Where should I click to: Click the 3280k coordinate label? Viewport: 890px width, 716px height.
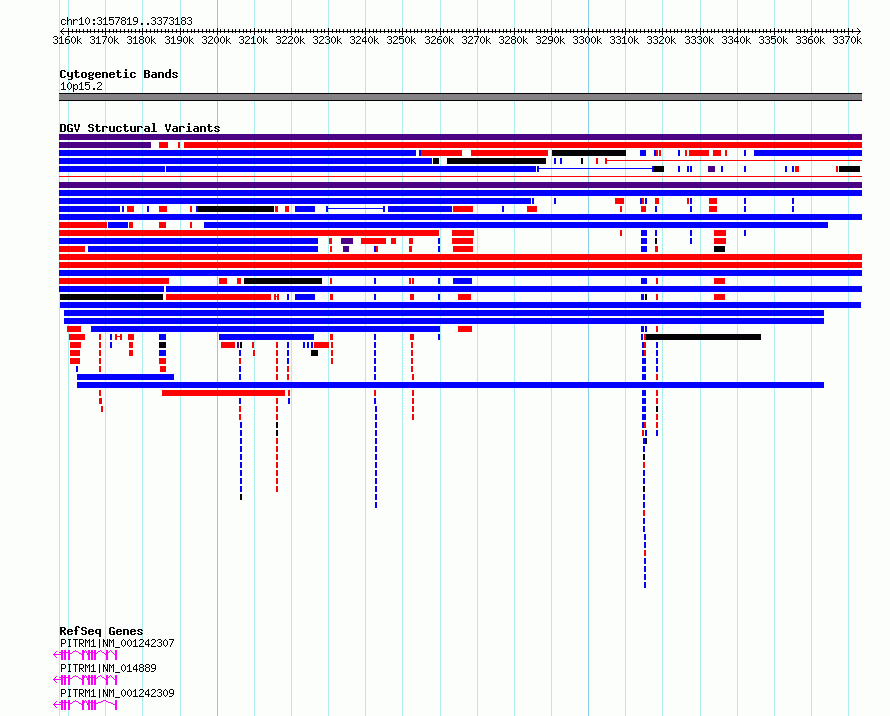[513, 40]
